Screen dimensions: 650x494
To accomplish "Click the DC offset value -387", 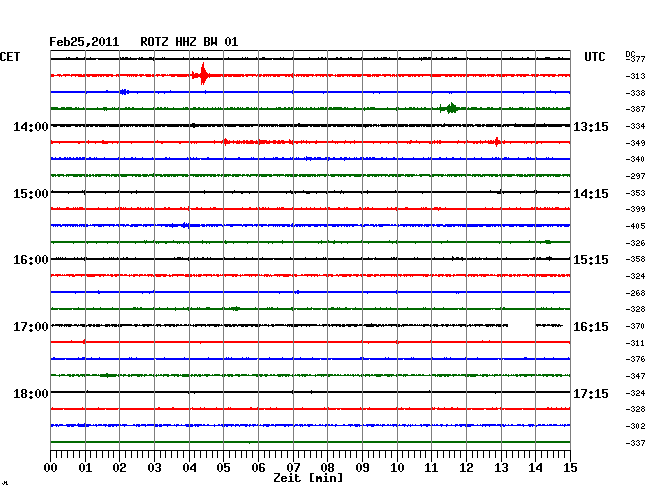I will 635,109.
